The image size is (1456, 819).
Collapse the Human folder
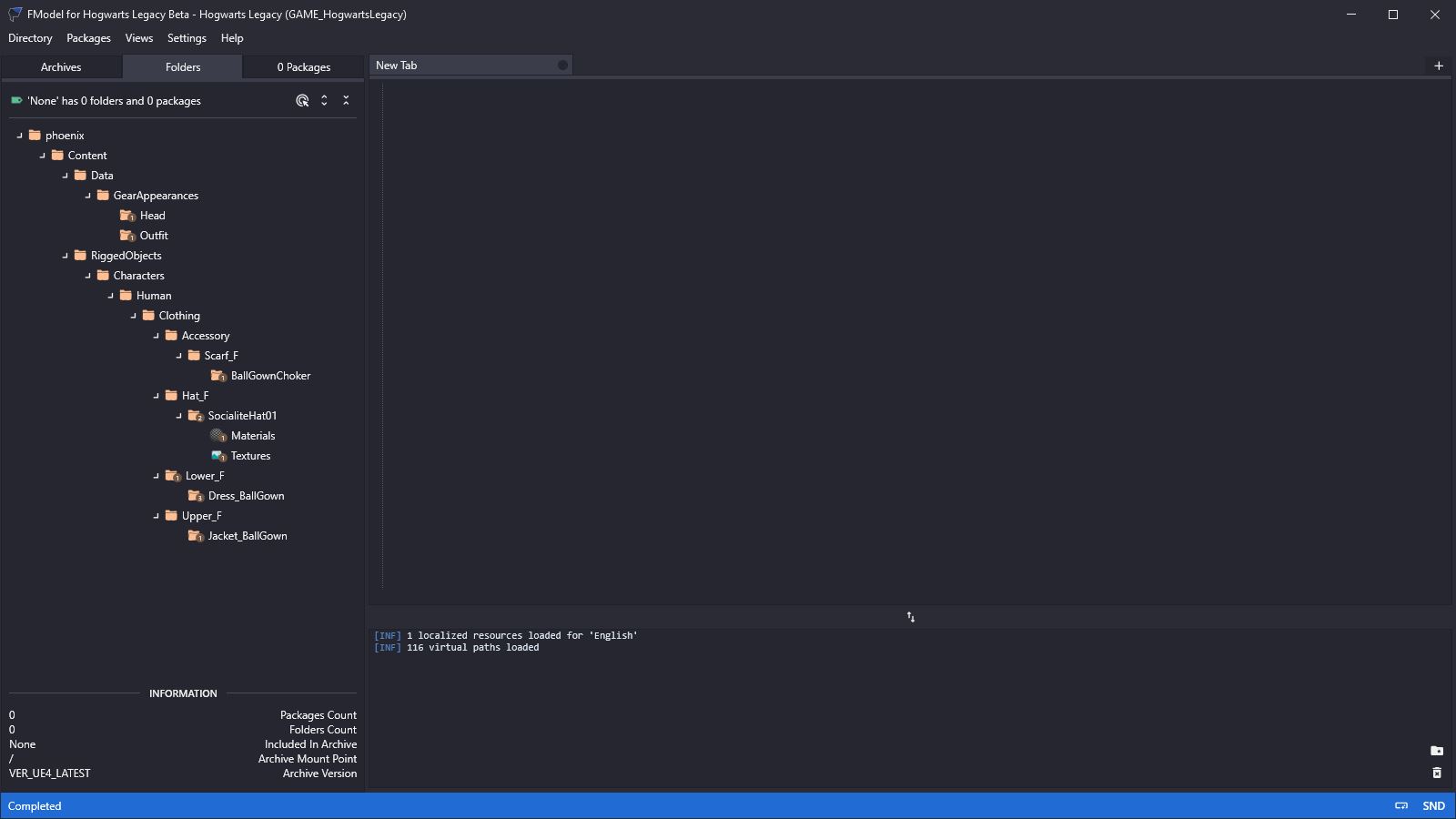click(111, 296)
